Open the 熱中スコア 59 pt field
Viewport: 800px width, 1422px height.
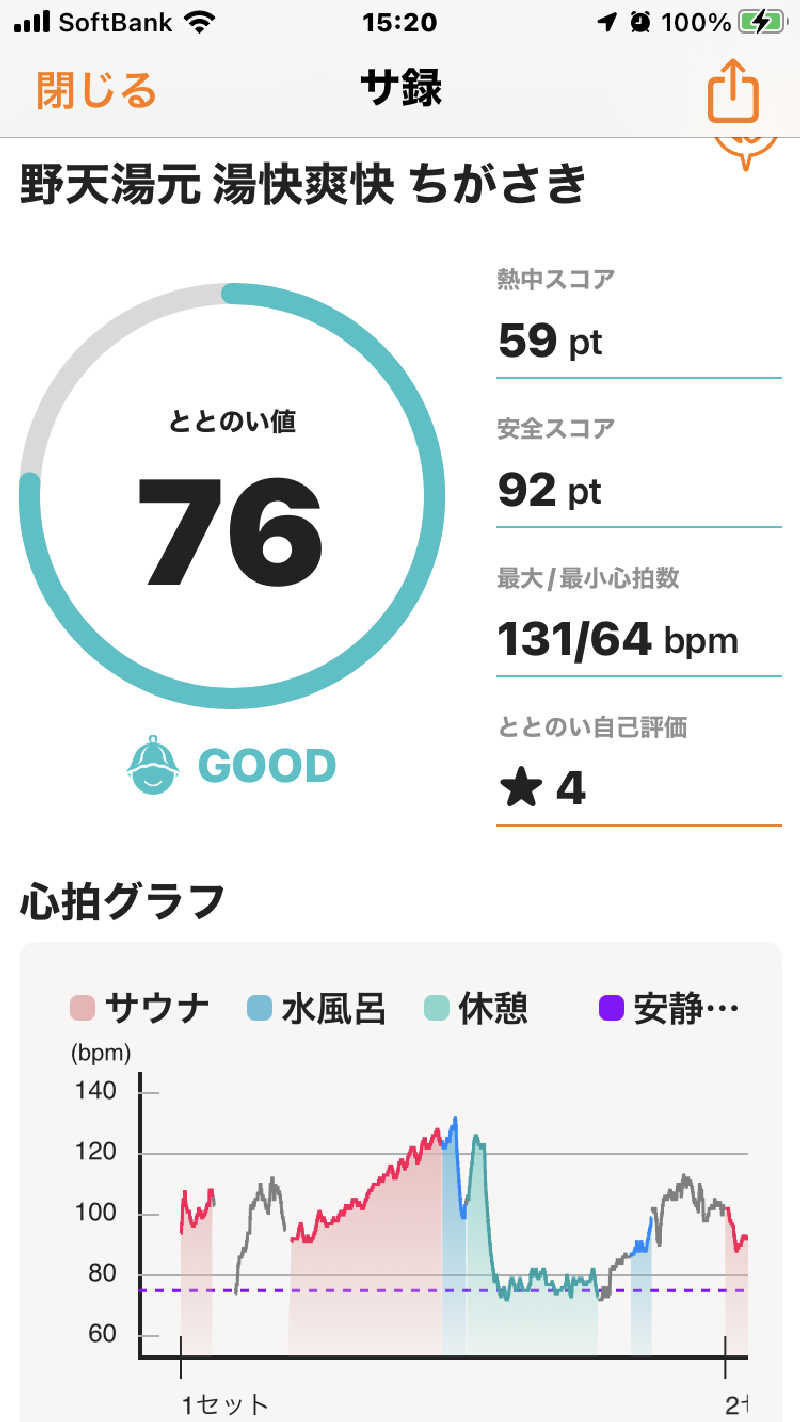(638, 322)
